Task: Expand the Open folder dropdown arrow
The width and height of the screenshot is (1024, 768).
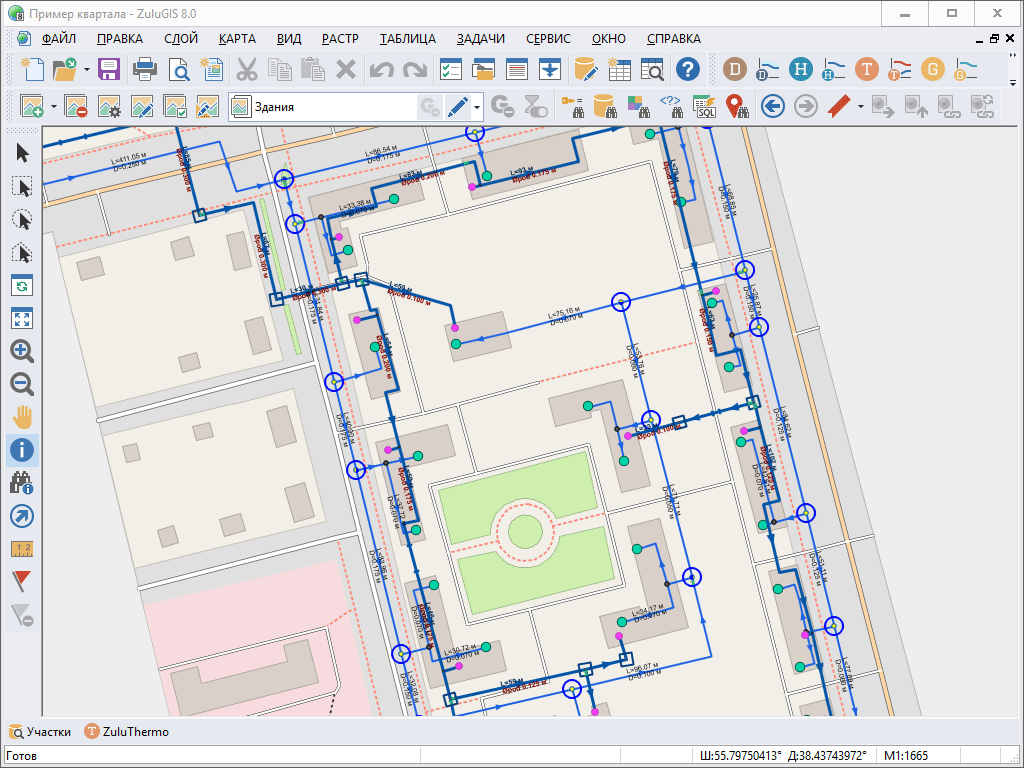Action: point(87,69)
